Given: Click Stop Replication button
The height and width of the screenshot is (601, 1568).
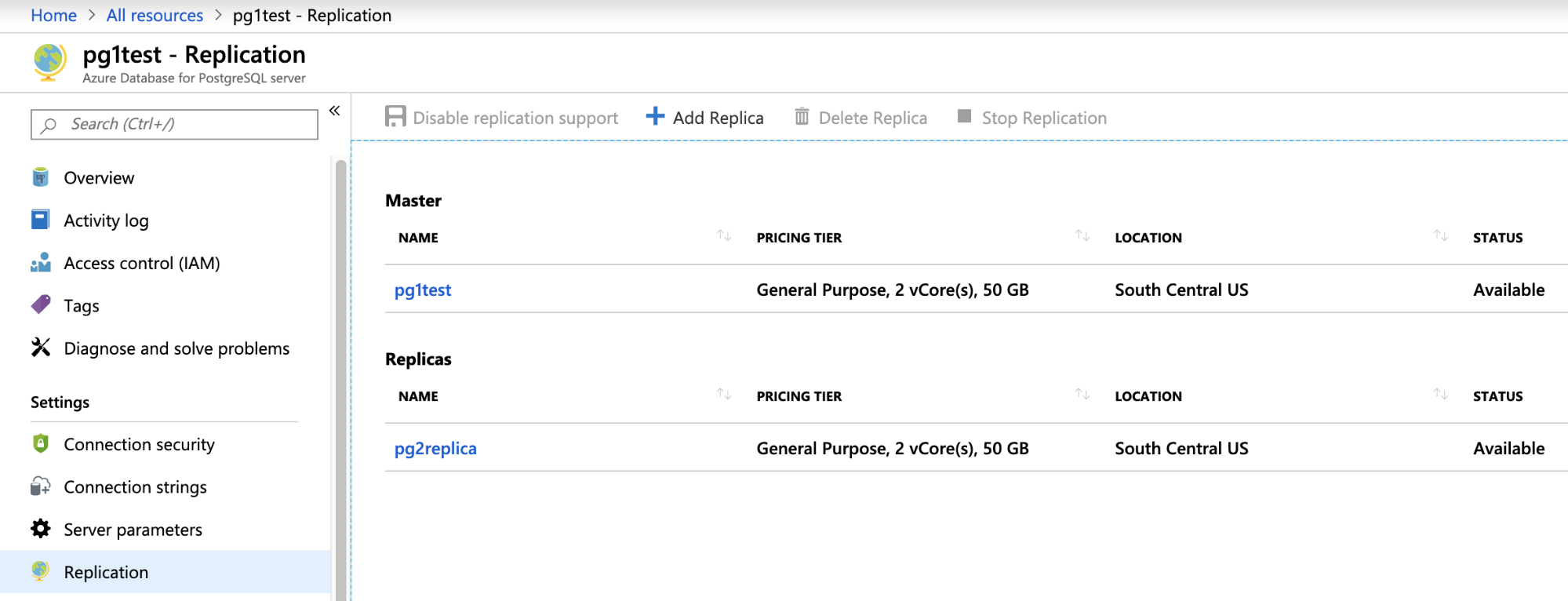Looking at the screenshot, I should (x=1032, y=118).
